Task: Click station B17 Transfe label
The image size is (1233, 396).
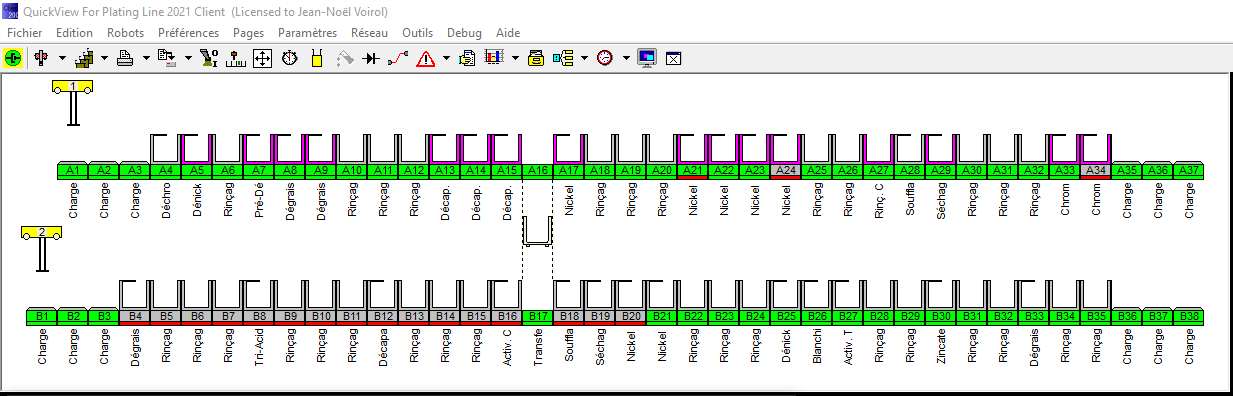Action: pyautogui.click(x=538, y=317)
